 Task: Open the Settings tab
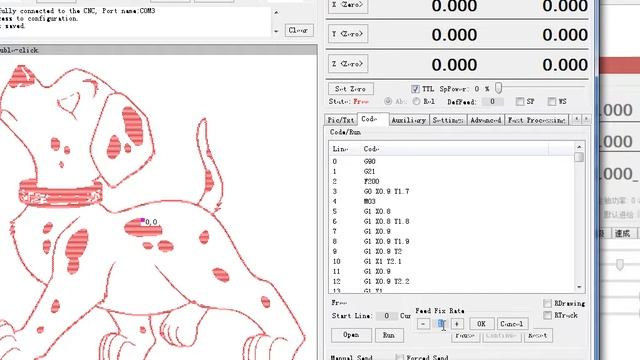coord(448,120)
